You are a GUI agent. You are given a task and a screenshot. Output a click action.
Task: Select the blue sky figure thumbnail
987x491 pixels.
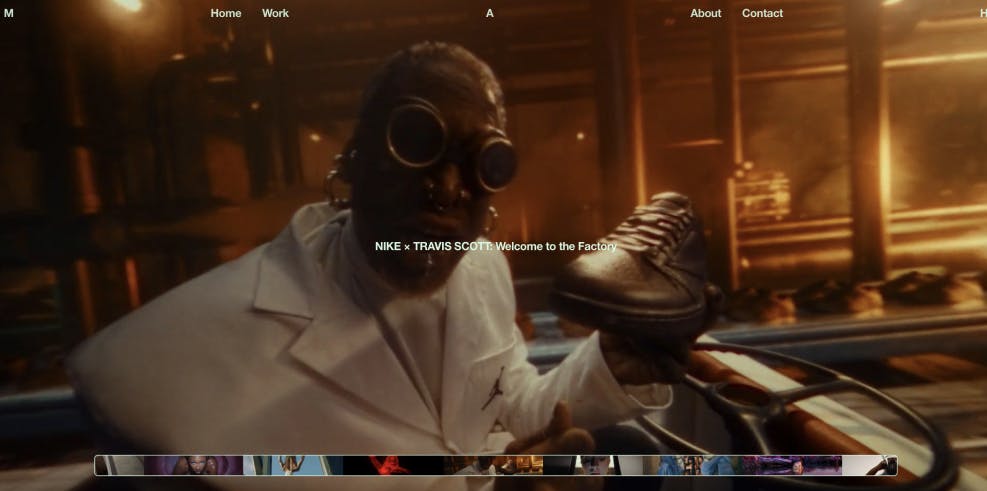pyautogui.click(x=293, y=465)
